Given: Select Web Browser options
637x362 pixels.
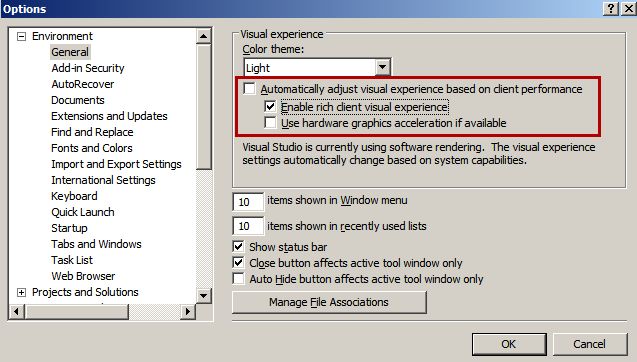Looking at the screenshot, I should pos(83,276).
